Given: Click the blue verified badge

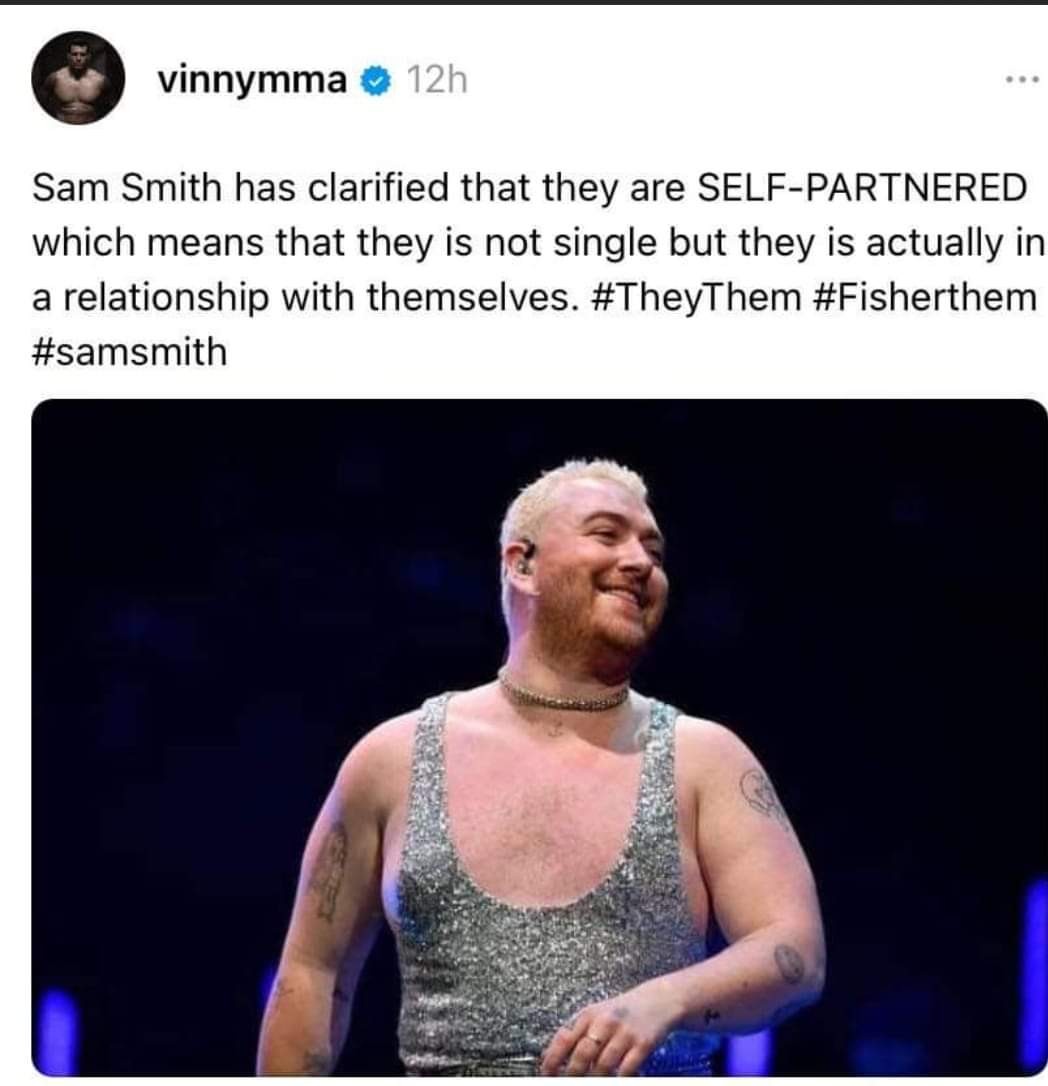Looking at the screenshot, I should (375, 81).
